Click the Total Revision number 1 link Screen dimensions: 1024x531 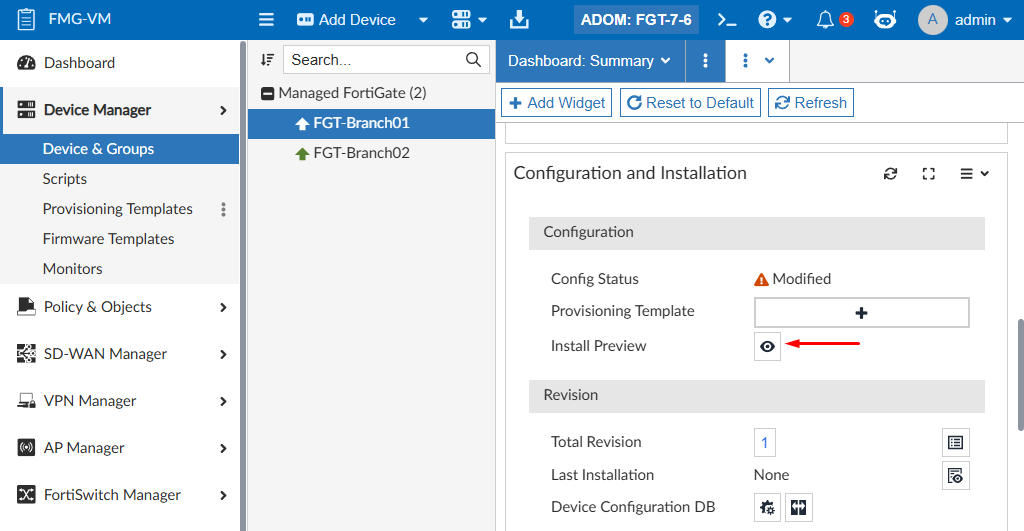pos(764,443)
